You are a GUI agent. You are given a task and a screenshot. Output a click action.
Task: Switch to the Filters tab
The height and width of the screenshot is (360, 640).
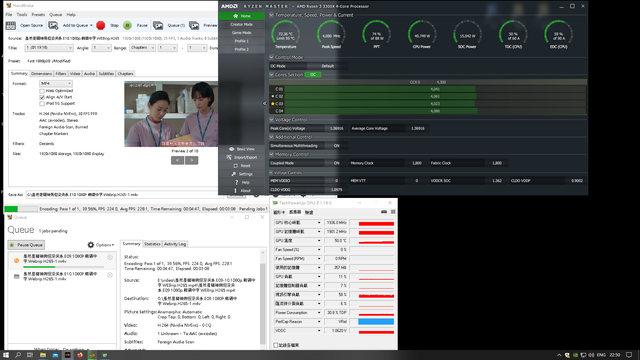click(x=61, y=74)
